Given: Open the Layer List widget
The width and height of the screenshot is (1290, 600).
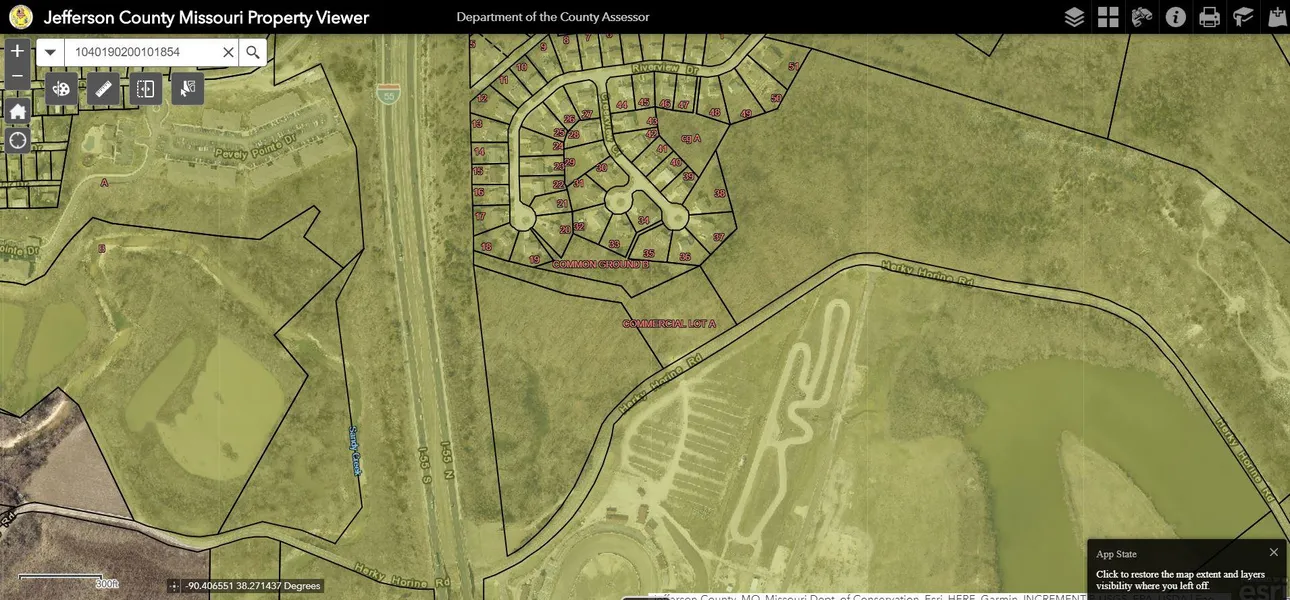Looking at the screenshot, I should click(x=1074, y=17).
